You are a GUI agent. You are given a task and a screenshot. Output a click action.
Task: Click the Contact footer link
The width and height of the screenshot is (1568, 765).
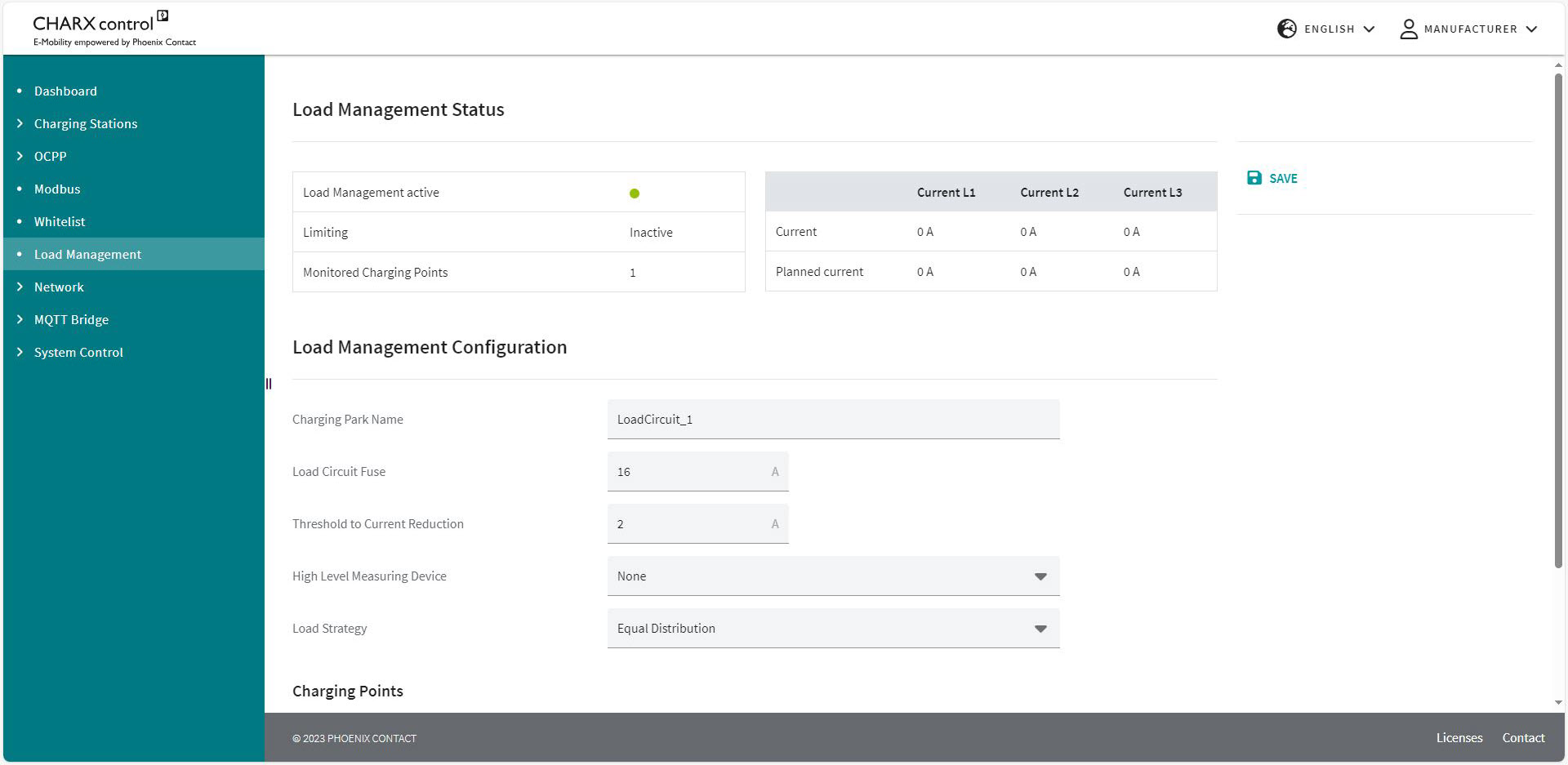(x=1523, y=738)
